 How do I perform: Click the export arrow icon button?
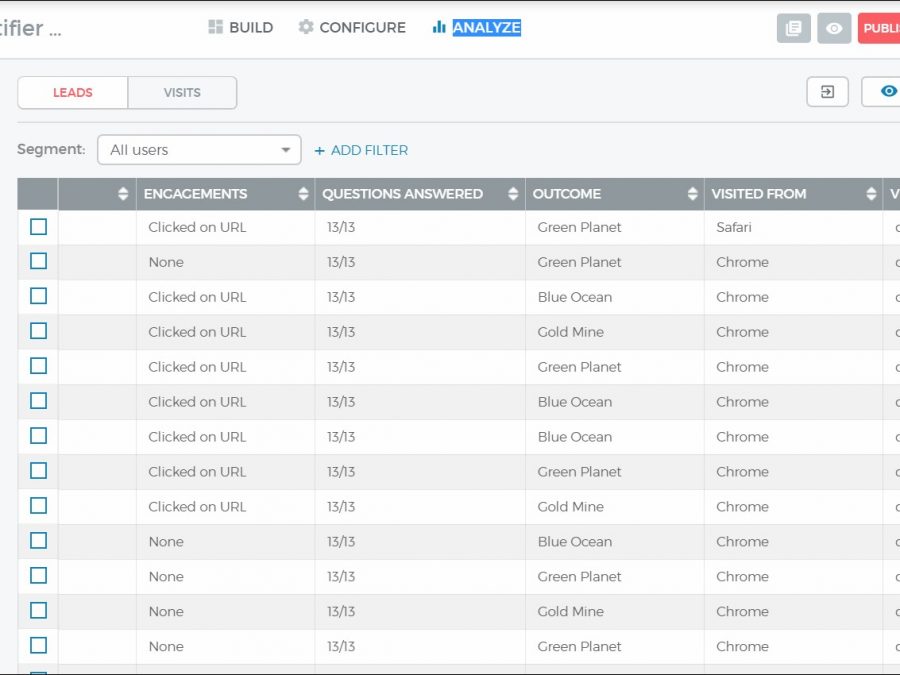(827, 92)
